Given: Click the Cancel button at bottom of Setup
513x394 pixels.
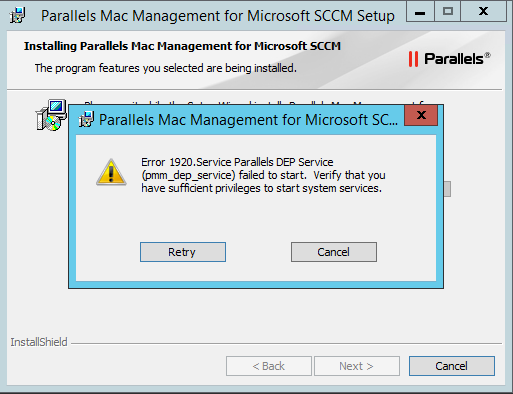Looking at the screenshot, I should point(452,366).
